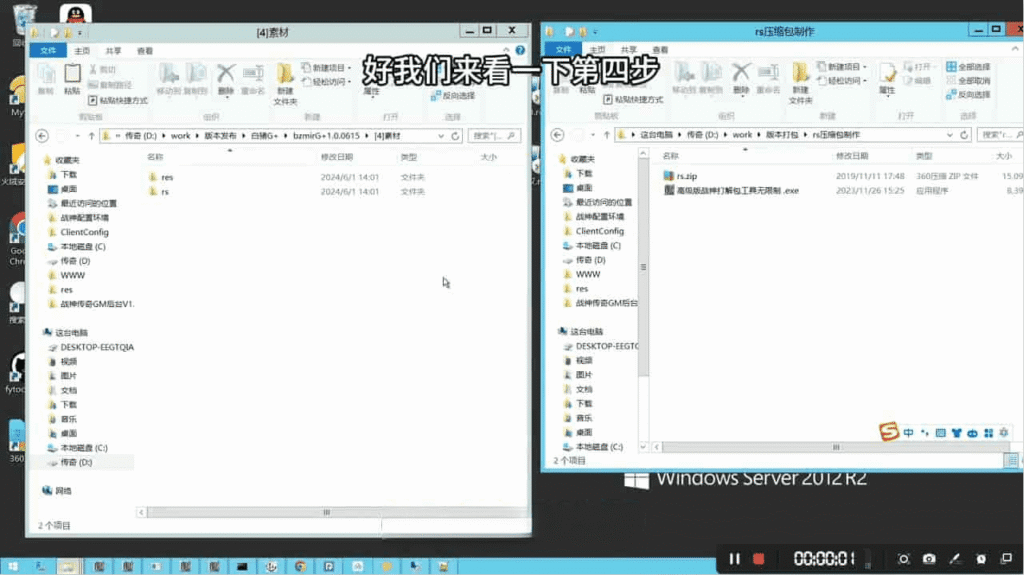The height and width of the screenshot is (575, 1024).
Task: Stop recording with the red square button
Action: [759, 559]
